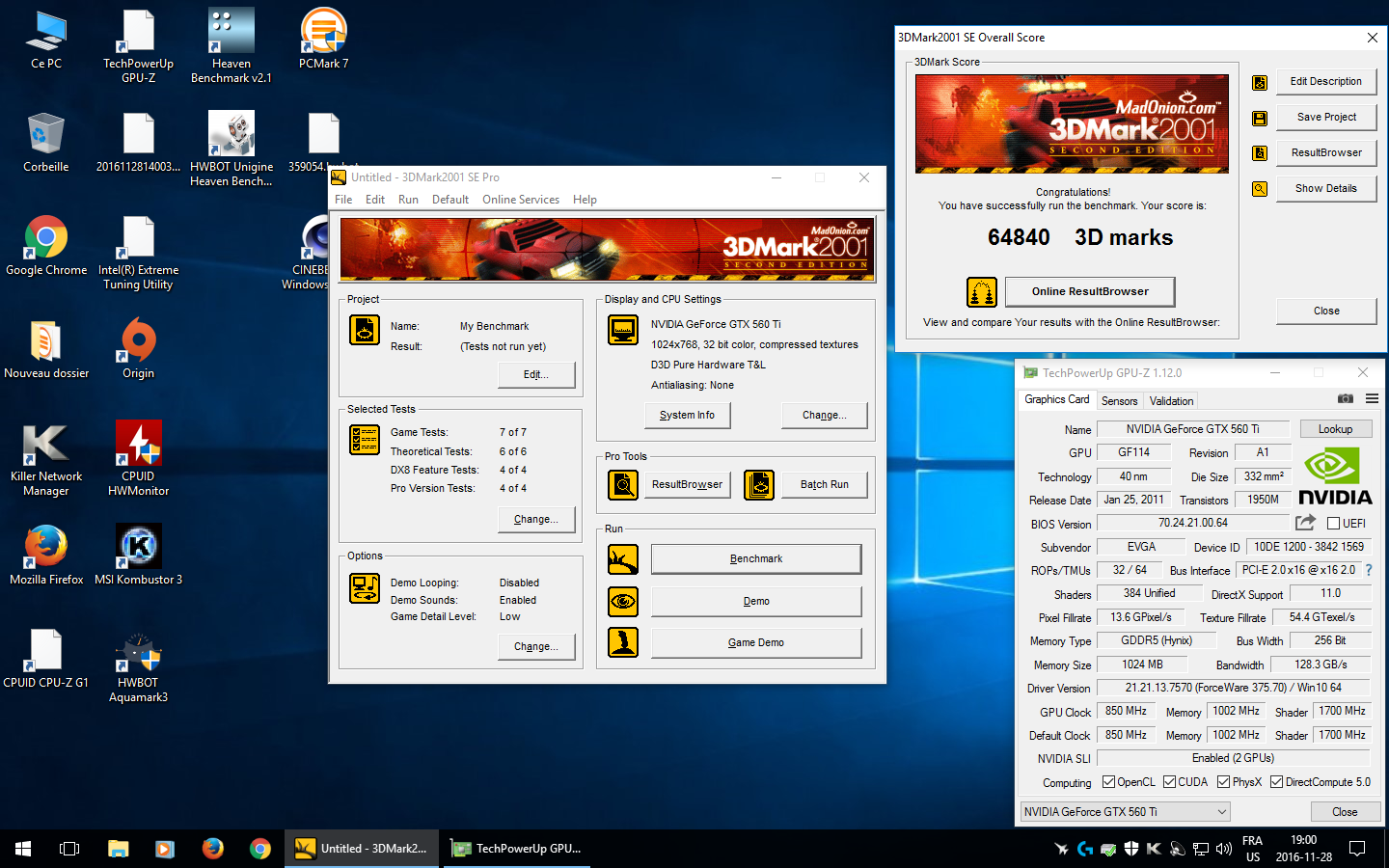The width and height of the screenshot is (1389, 868).
Task: Open the Edit menu in 3DMark2001
Action: [x=375, y=200]
